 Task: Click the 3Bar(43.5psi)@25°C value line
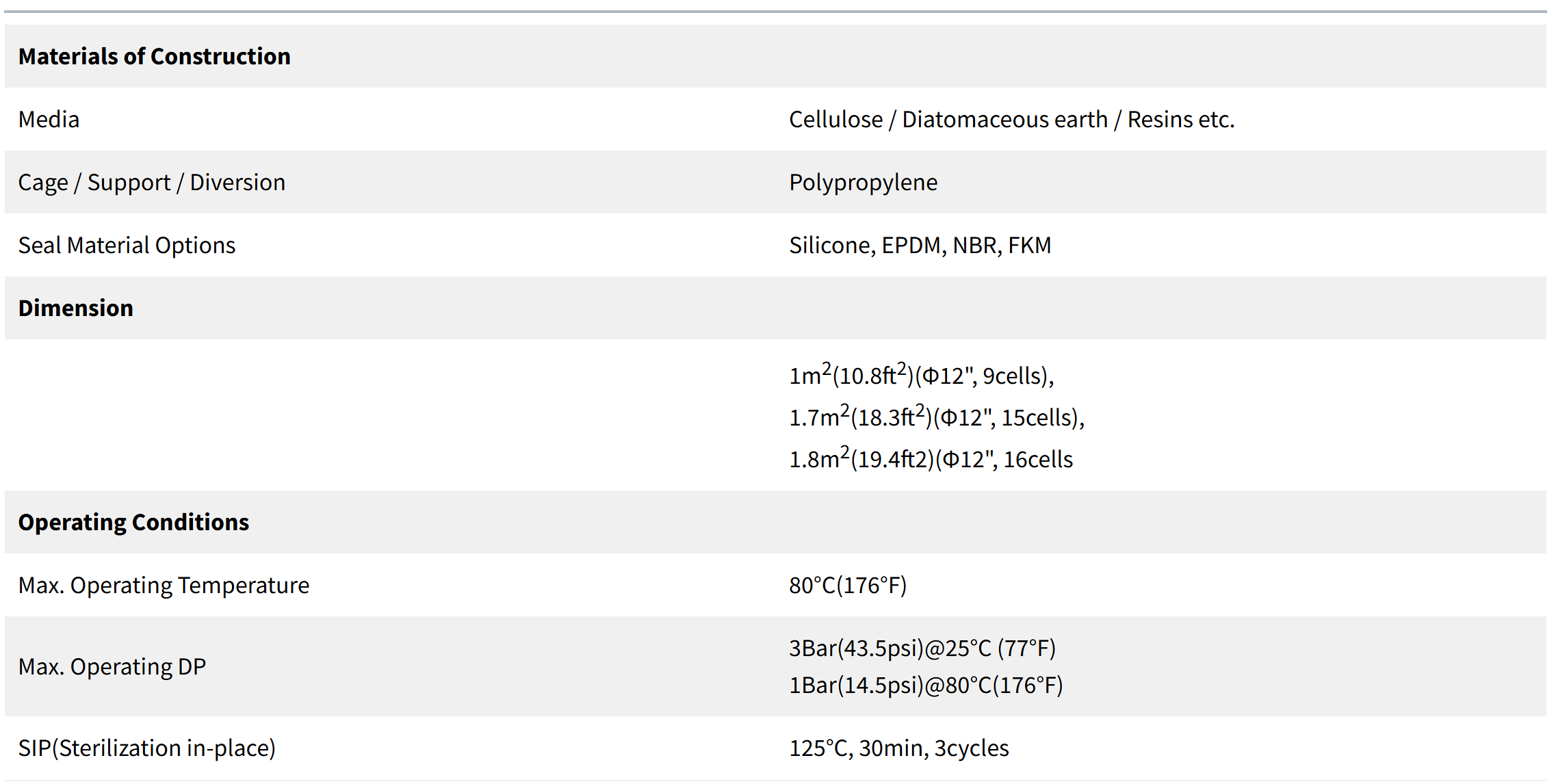tap(922, 648)
